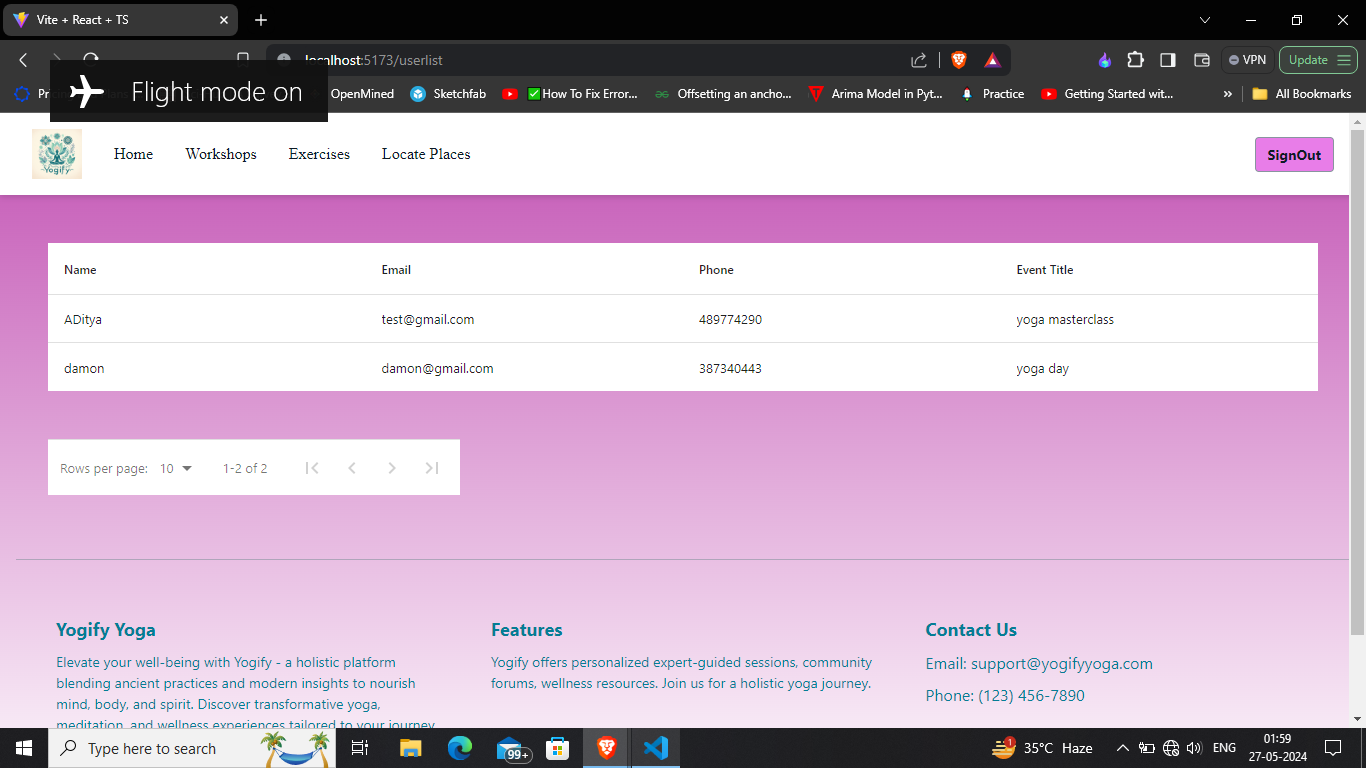The image size is (1366, 768).
Task: Open the All Bookmarks folder
Action: 1301,94
